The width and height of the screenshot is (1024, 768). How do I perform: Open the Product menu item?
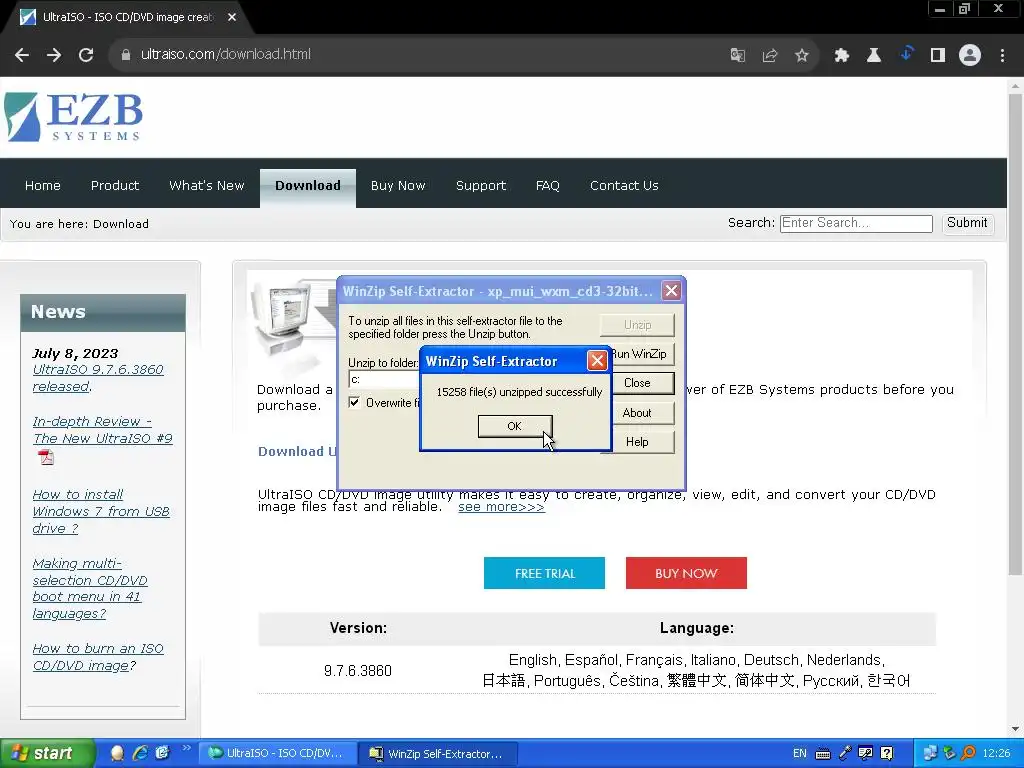(x=115, y=185)
